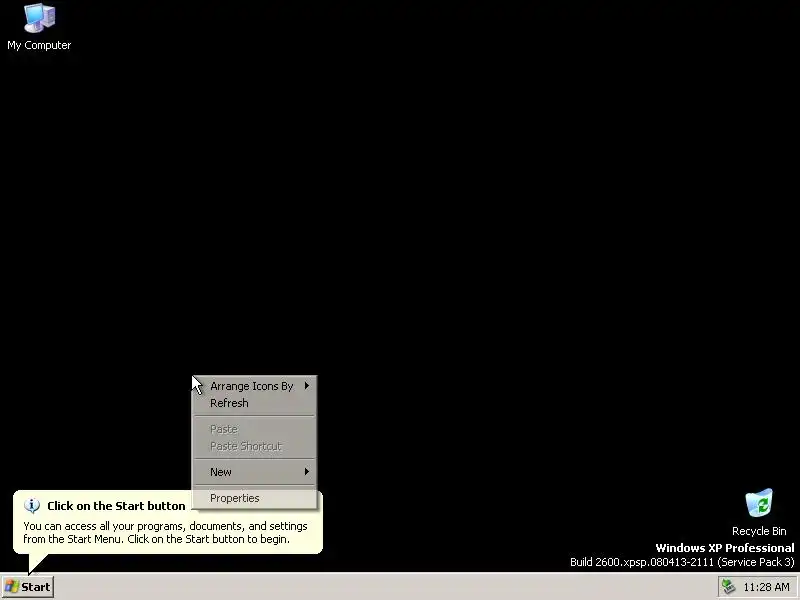Image resolution: width=800 pixels, height=600 pixels.
Task: Open the New submenu
Action: 255,472
